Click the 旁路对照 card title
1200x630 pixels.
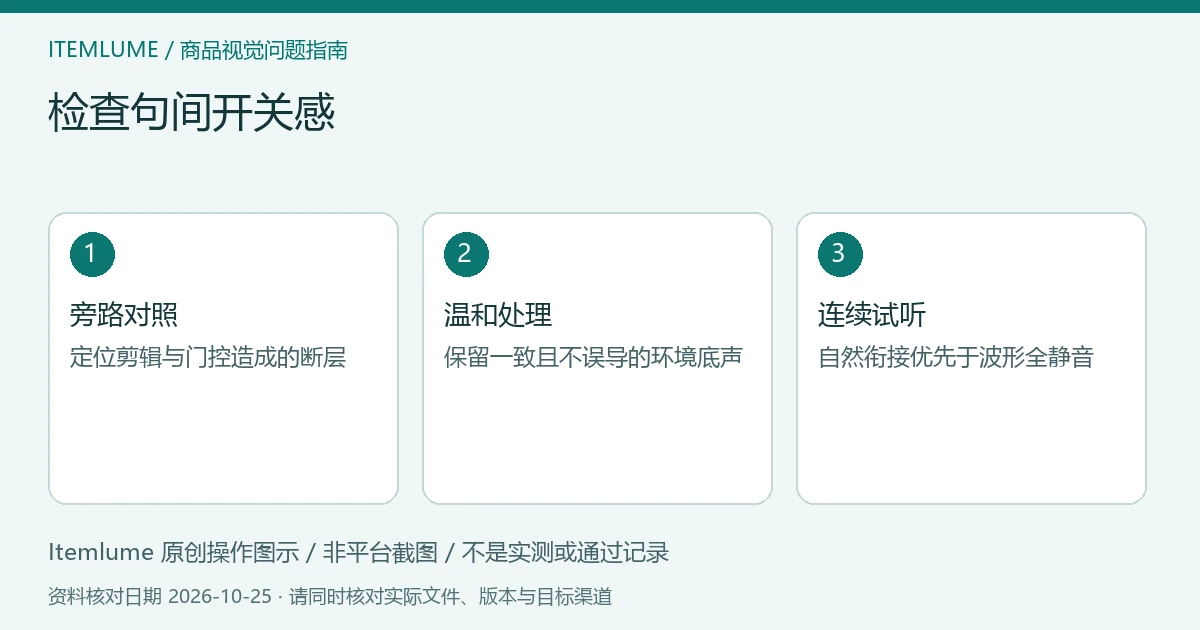pyautogui.click(x=124, y=315)
